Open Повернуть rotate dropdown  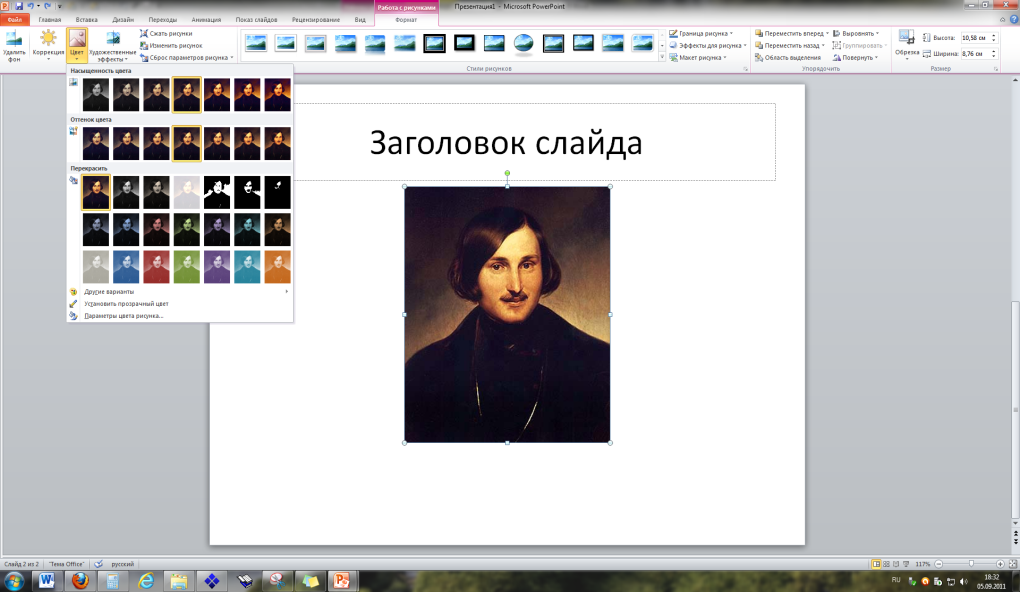pos(855,57)
